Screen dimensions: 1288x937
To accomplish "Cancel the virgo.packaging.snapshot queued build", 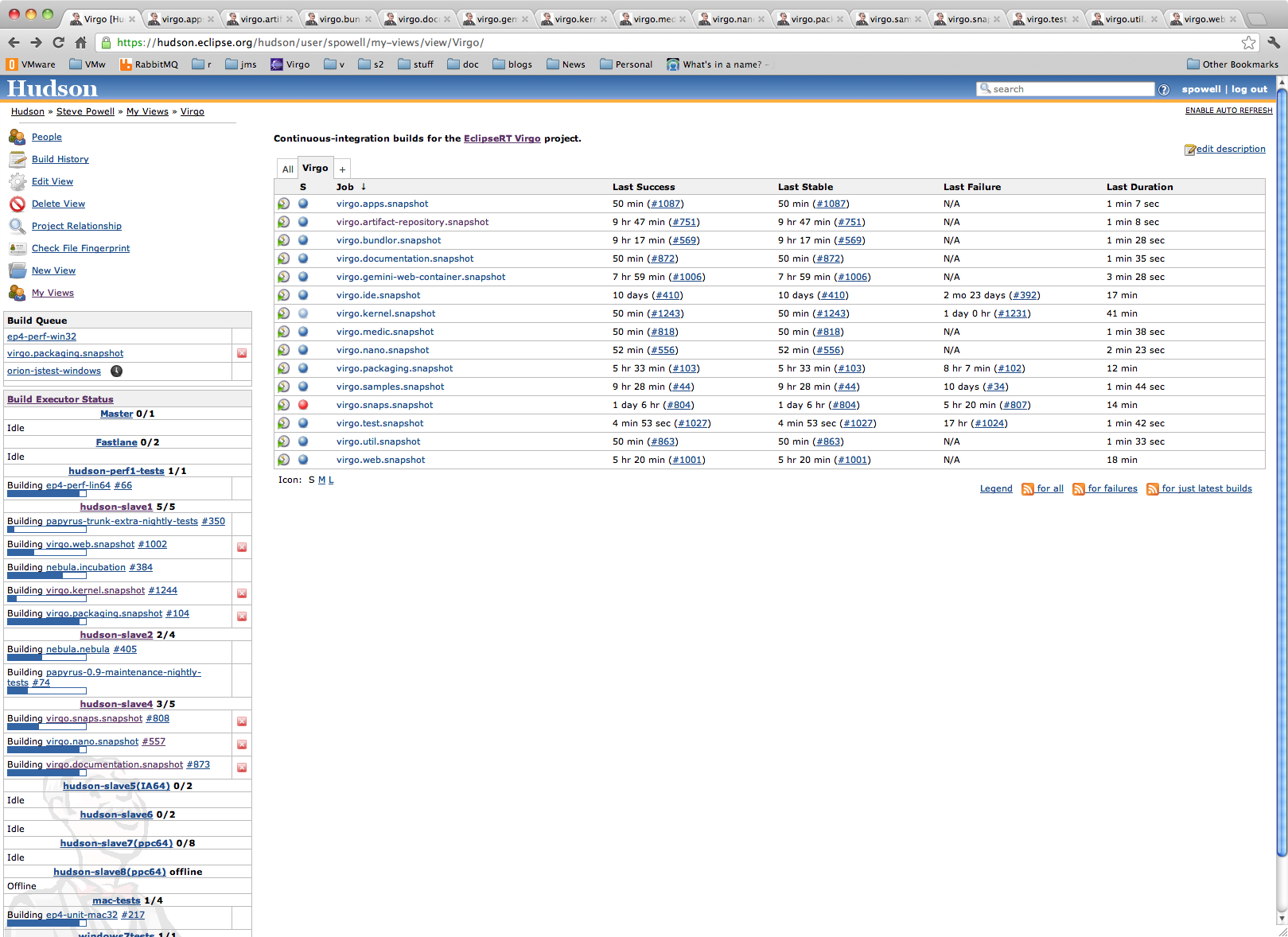I will 242,353.
